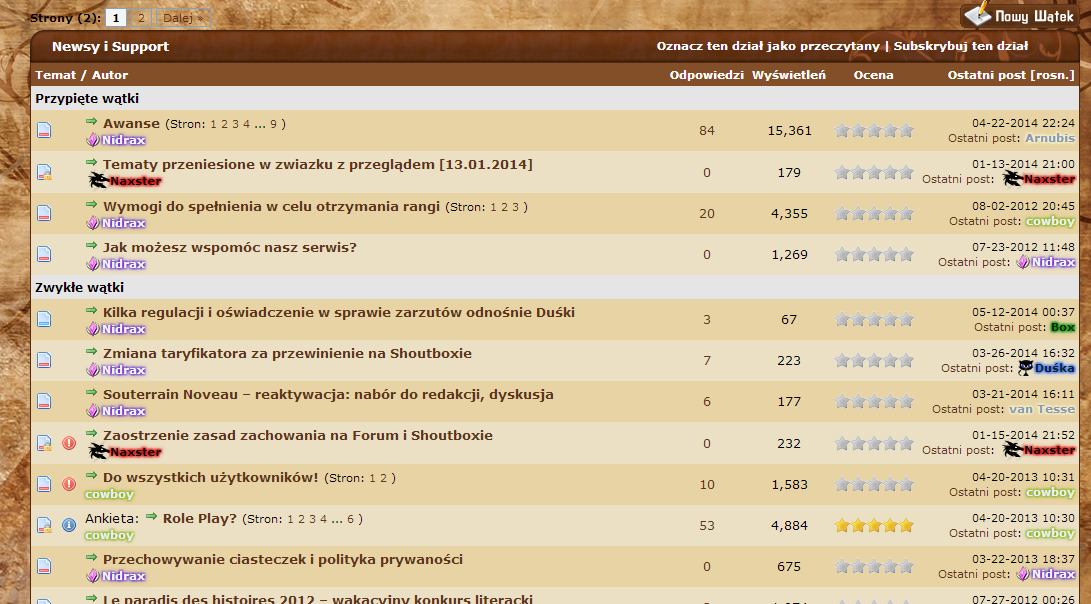The width and height of the screenshot is (1091, 604).
Task: Click the red exclamation icon on Do wszystkich użytkowników
Action: click(69, 484)
